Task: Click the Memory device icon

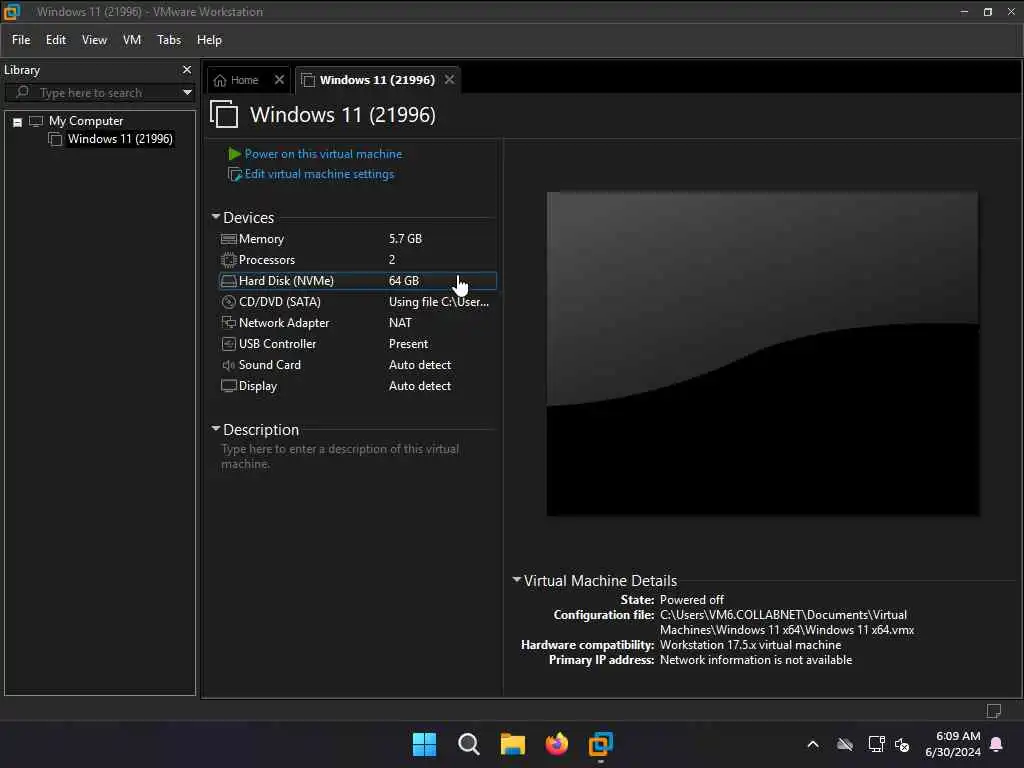Action: [x=229, y=239]
